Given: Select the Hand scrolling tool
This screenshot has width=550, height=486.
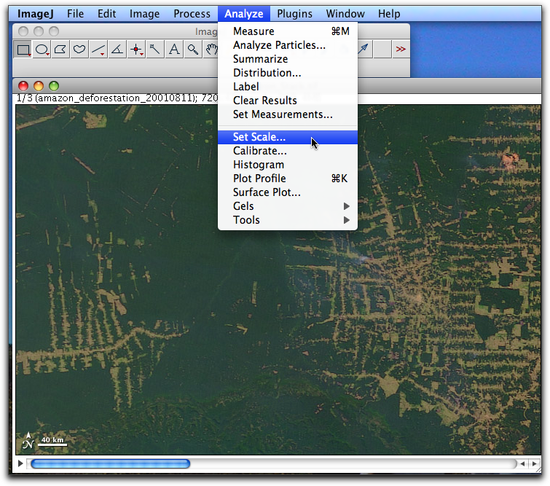Looking at the screenshot, I should point(211,49).
